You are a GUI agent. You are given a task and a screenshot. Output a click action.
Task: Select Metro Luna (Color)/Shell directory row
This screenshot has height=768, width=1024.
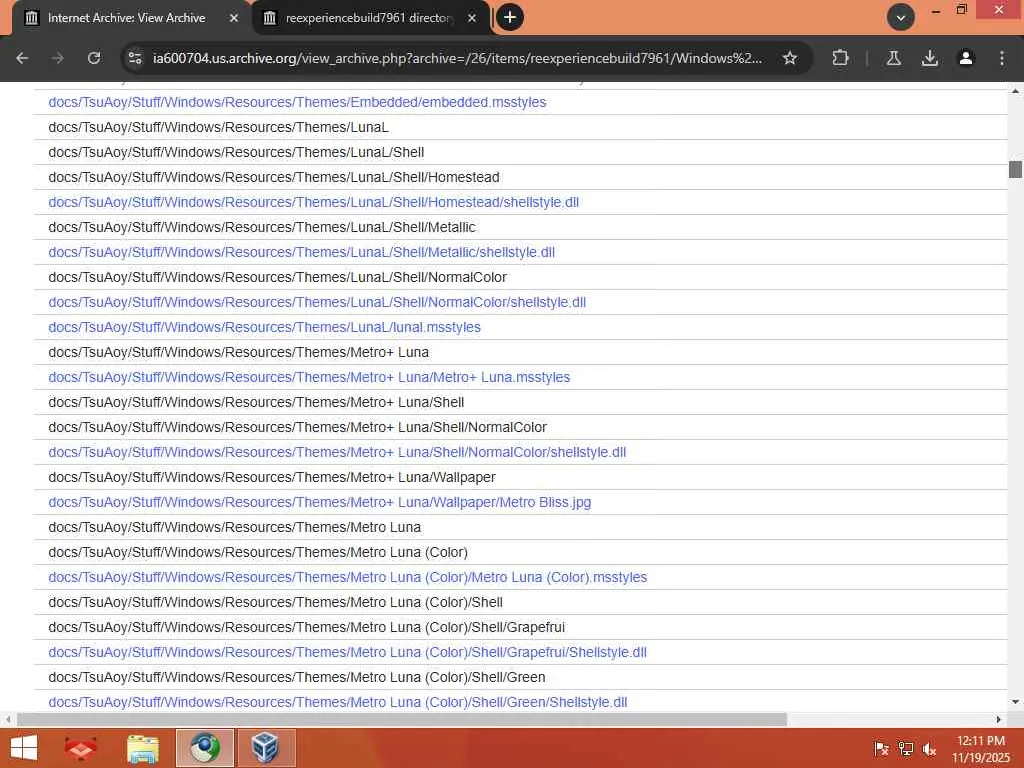click(520, 602)
